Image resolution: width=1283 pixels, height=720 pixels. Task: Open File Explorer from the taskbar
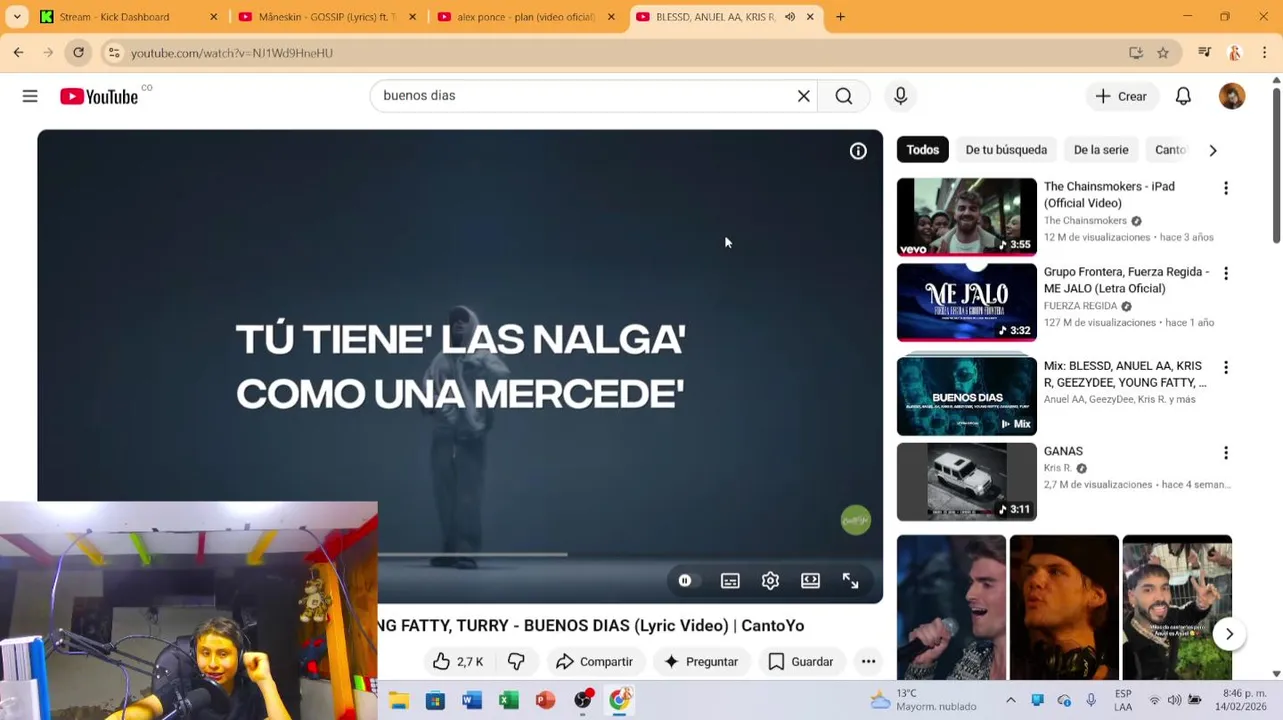pos(399,700)
